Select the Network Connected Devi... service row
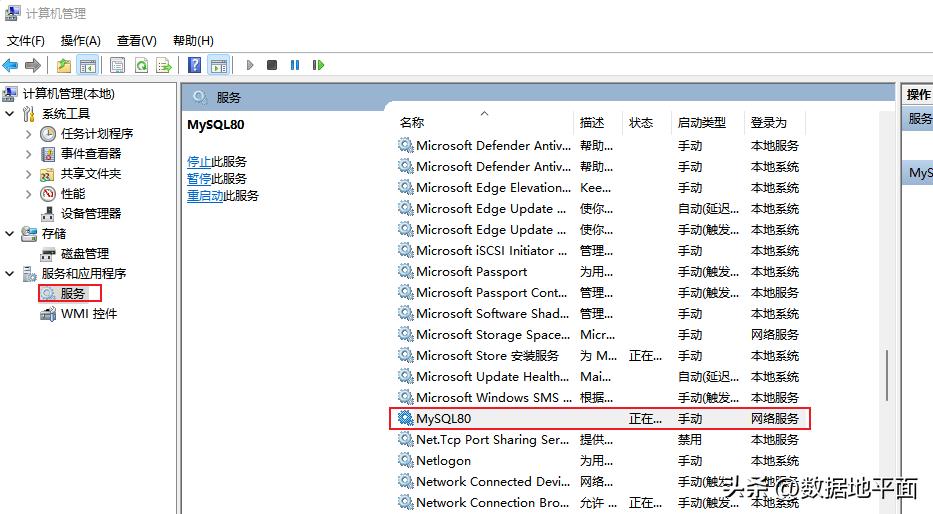 (x=600, y=481)
